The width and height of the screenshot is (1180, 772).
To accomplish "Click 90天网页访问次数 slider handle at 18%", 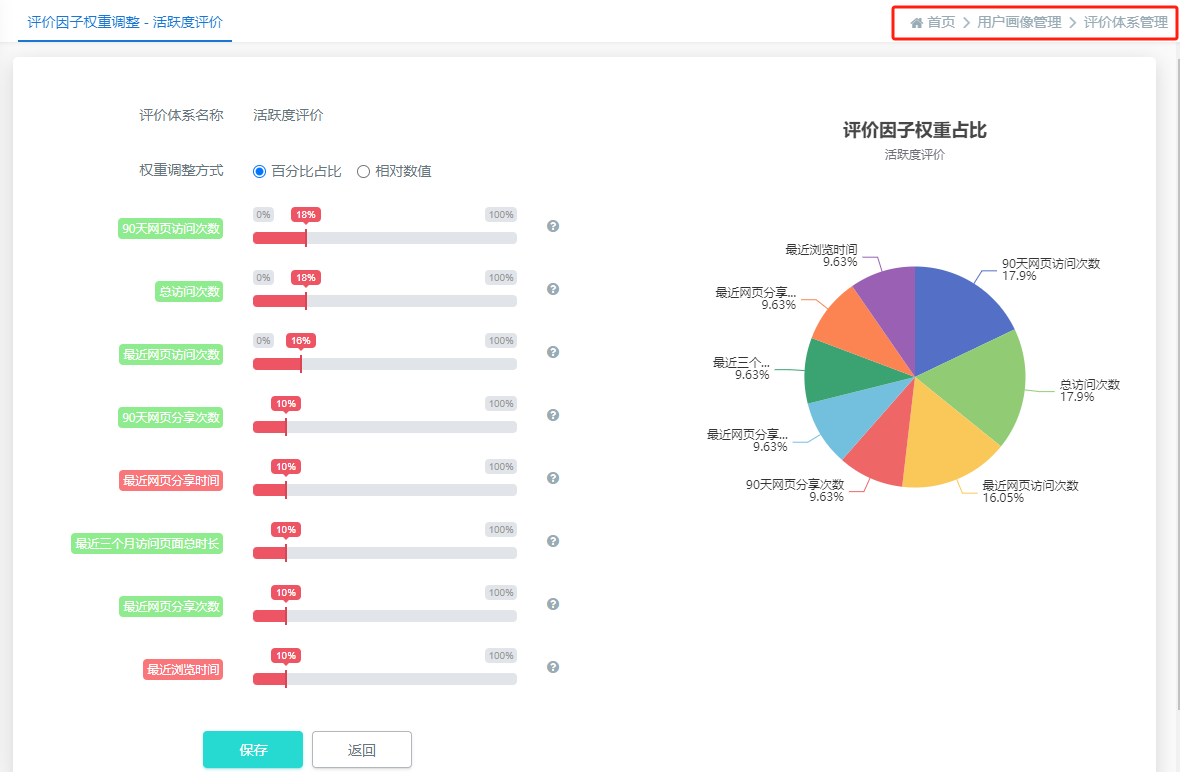I will click(306, 238).
